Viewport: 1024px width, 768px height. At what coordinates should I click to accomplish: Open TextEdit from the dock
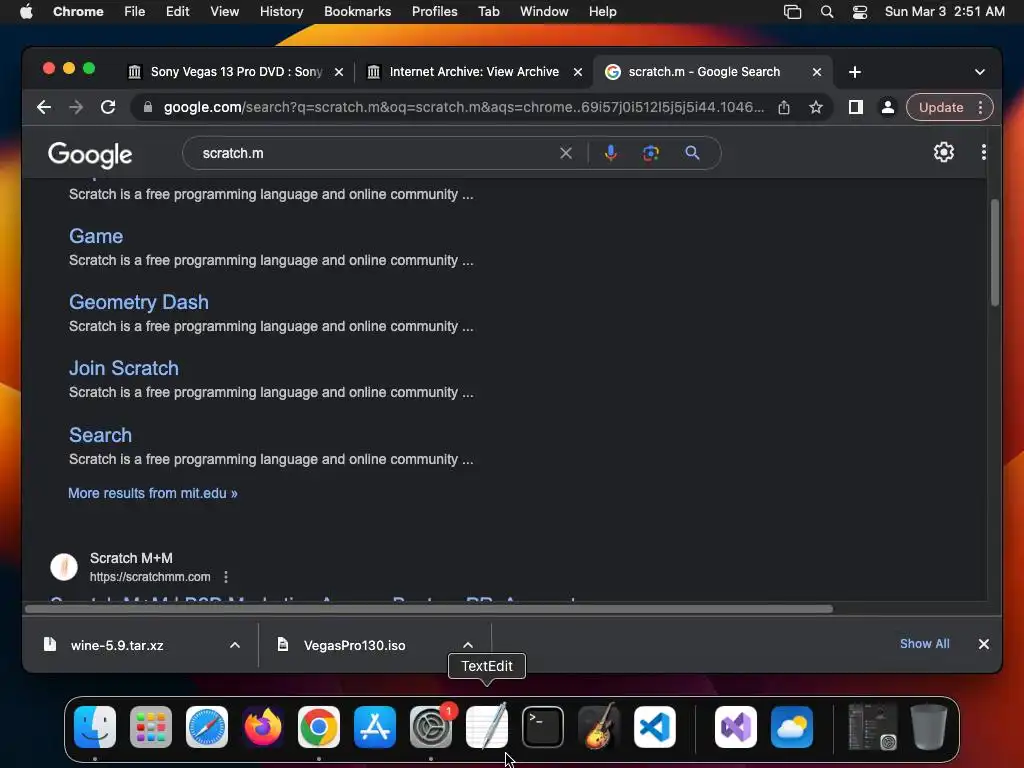click(487, 727)
